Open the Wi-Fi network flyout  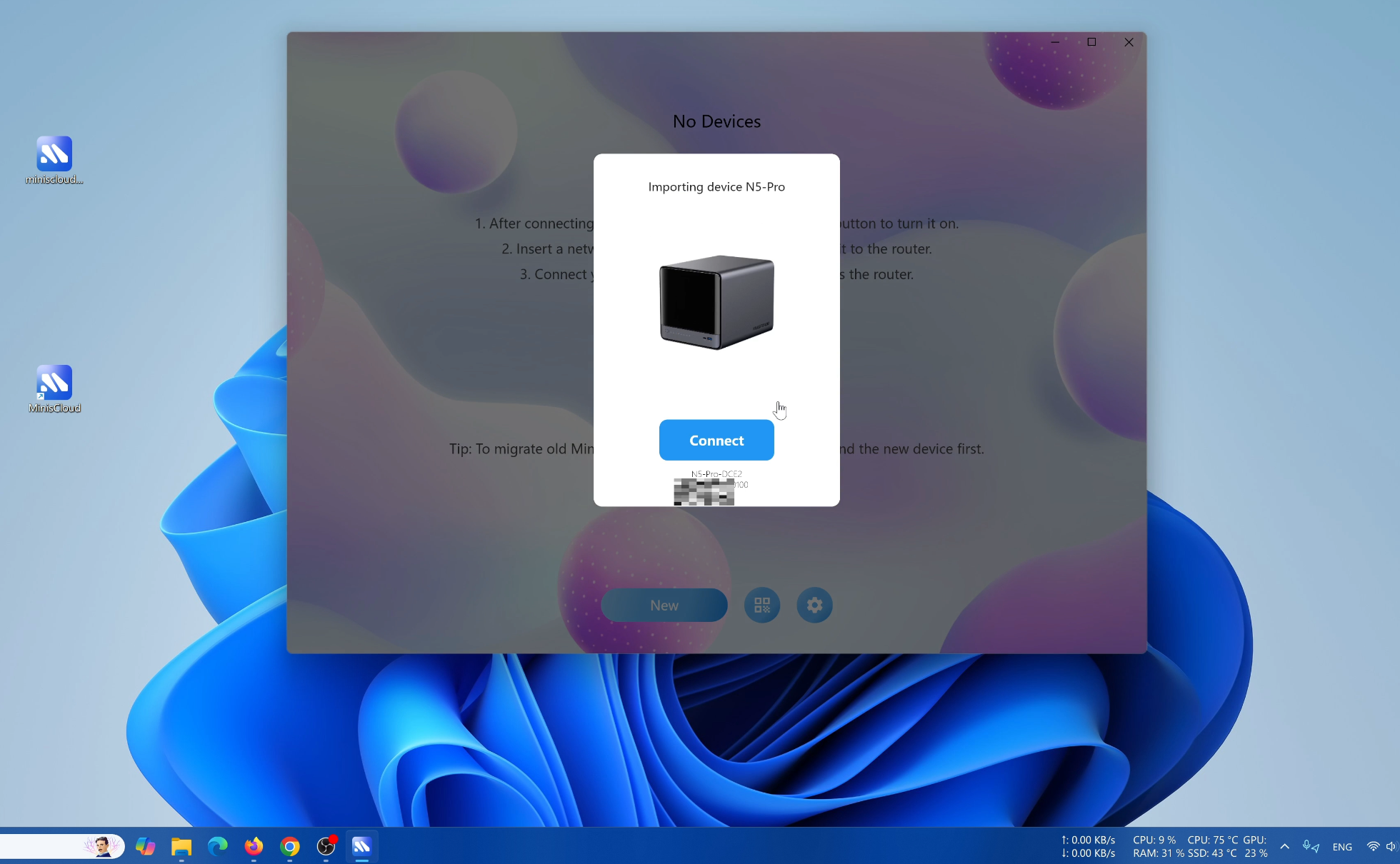[x=1372, y=846]
